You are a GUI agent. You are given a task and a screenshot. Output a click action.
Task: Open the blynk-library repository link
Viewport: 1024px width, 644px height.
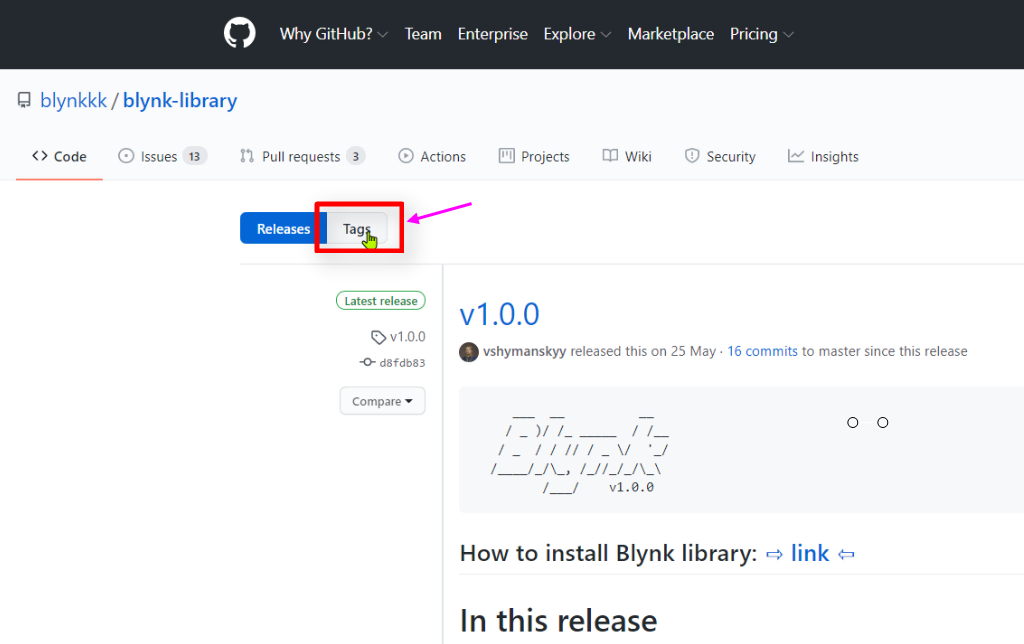tap(180, 101)
